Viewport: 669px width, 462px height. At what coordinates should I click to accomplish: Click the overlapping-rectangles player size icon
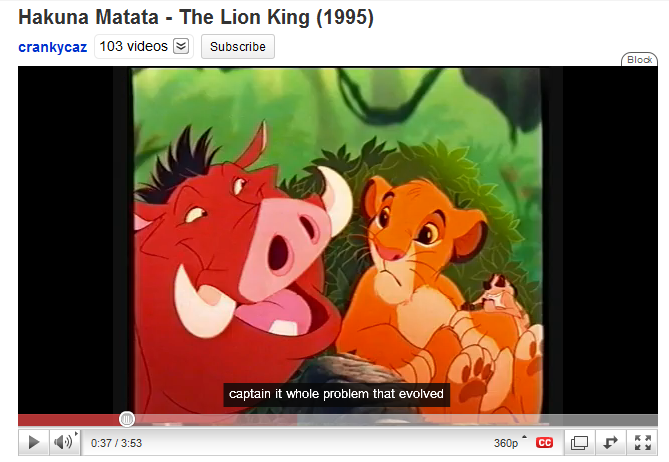pos(579,442)
